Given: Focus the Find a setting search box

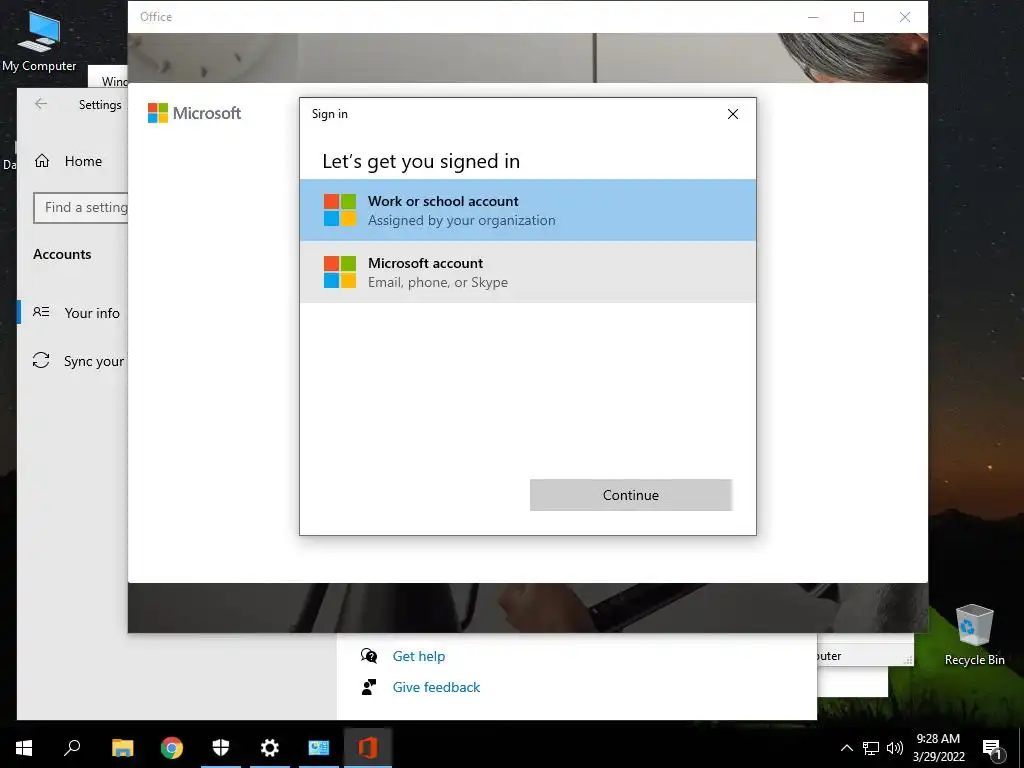Looking at the screenshot, I should [81, 208].
